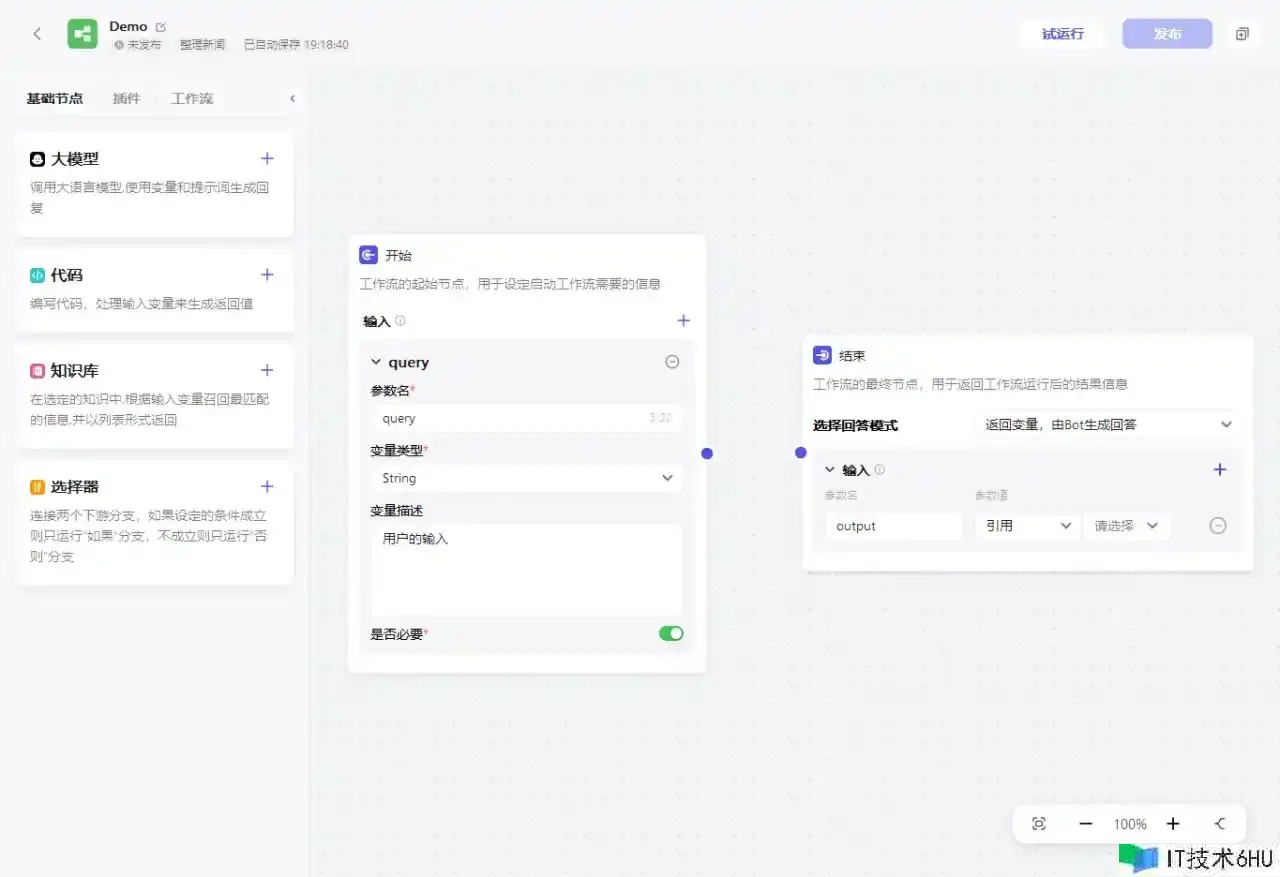Collapse the query parameter section

tap(376, 362)
